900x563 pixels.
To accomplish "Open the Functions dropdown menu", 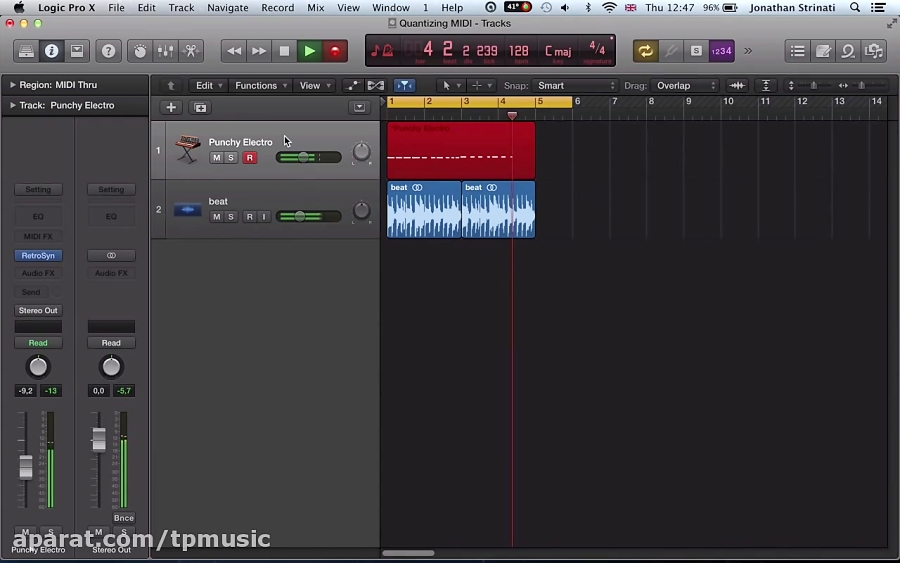I will (x=261, y=86).
